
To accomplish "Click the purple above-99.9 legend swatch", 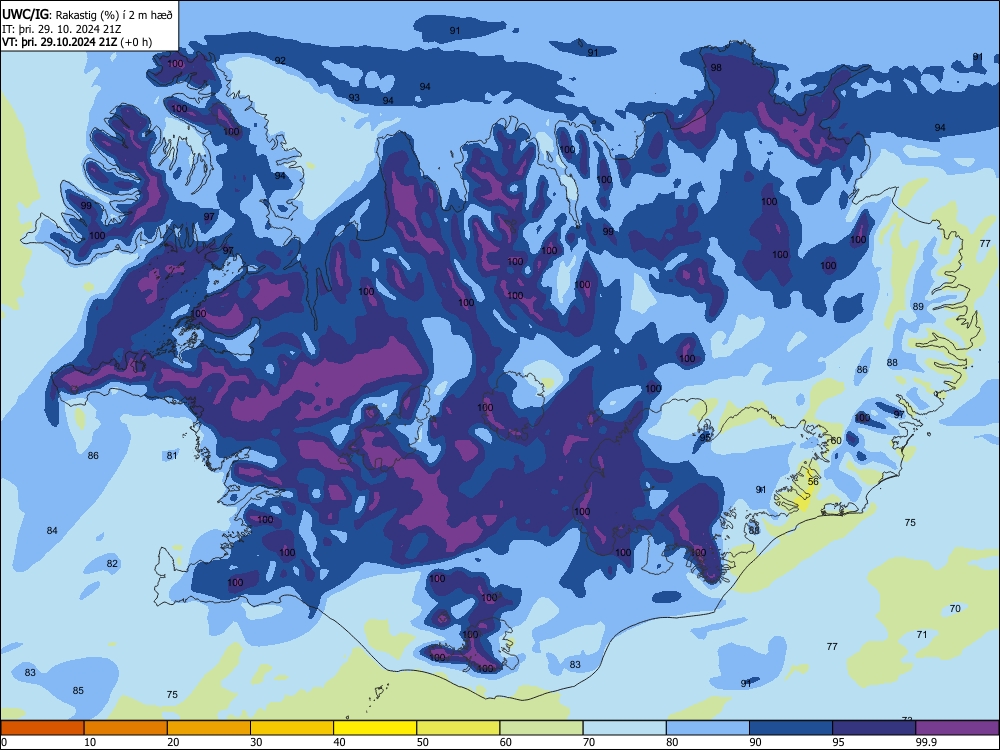I will 957,728.
